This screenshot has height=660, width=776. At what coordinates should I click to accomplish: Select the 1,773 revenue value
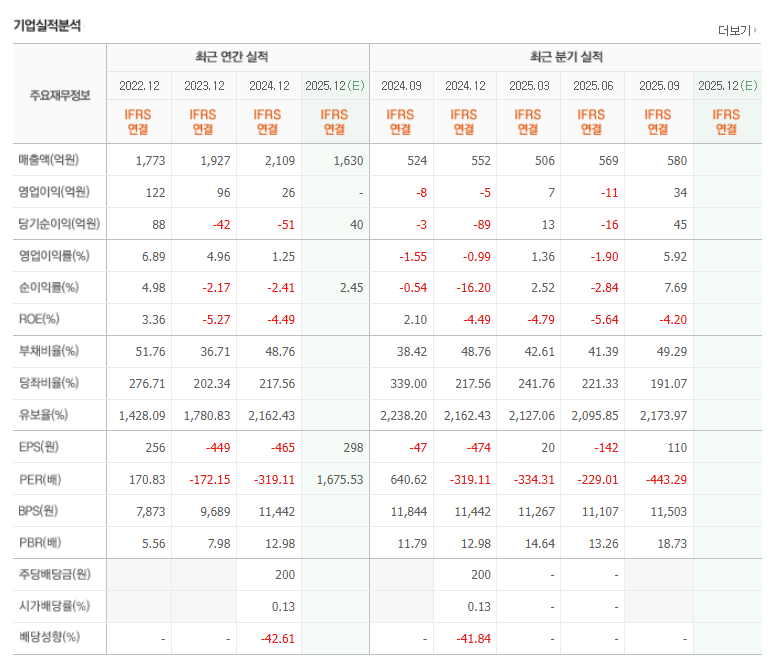pos(150,161)
